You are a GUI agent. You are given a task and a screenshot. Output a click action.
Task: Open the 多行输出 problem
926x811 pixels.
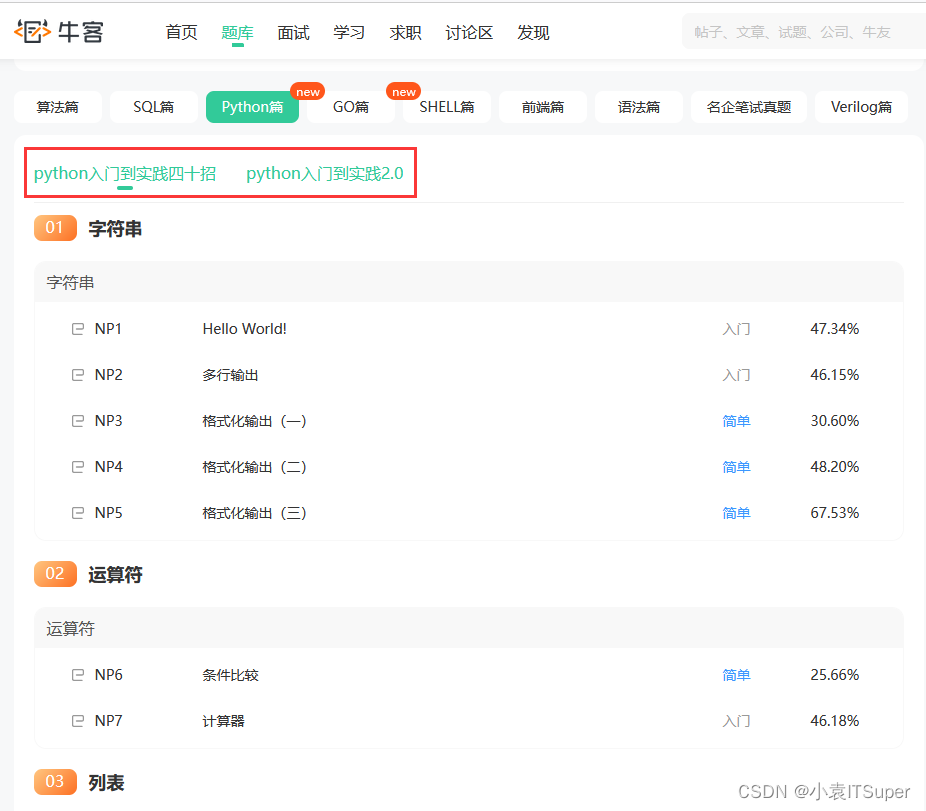tap(230, 375)
